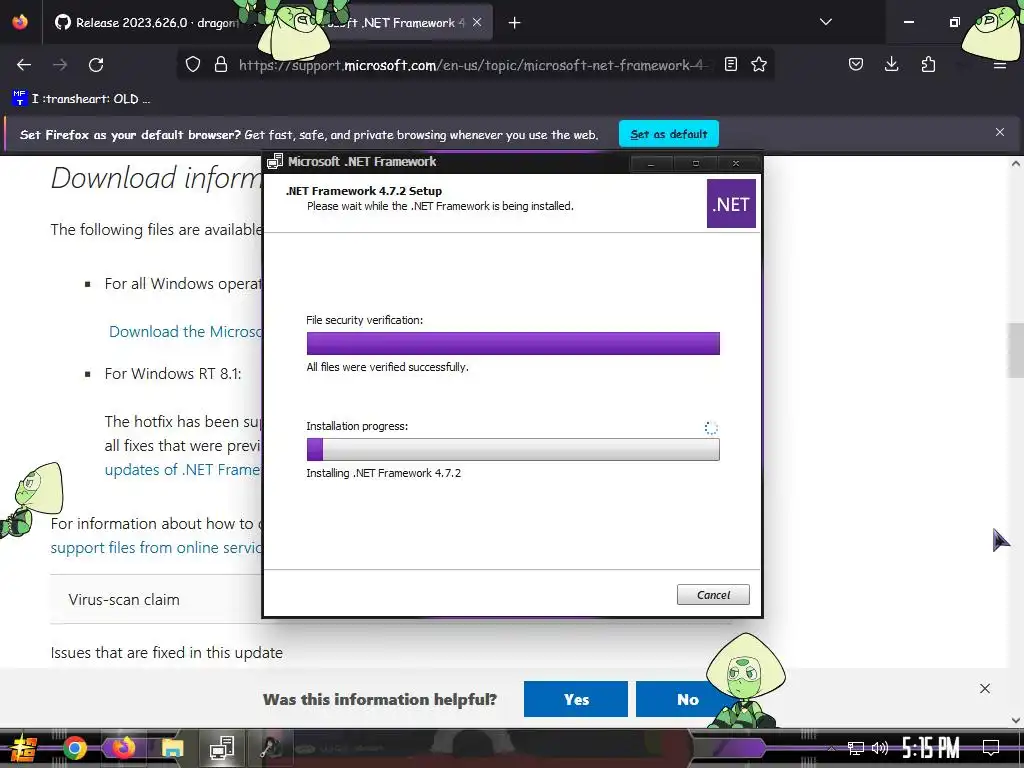1024x768 pixels.
Task: Click the Firefox back arrow
Action: 24,65
